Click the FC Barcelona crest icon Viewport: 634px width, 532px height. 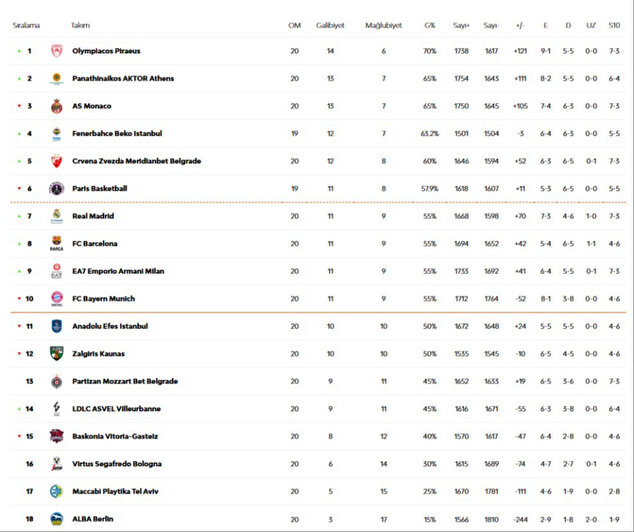click(57, 243)
